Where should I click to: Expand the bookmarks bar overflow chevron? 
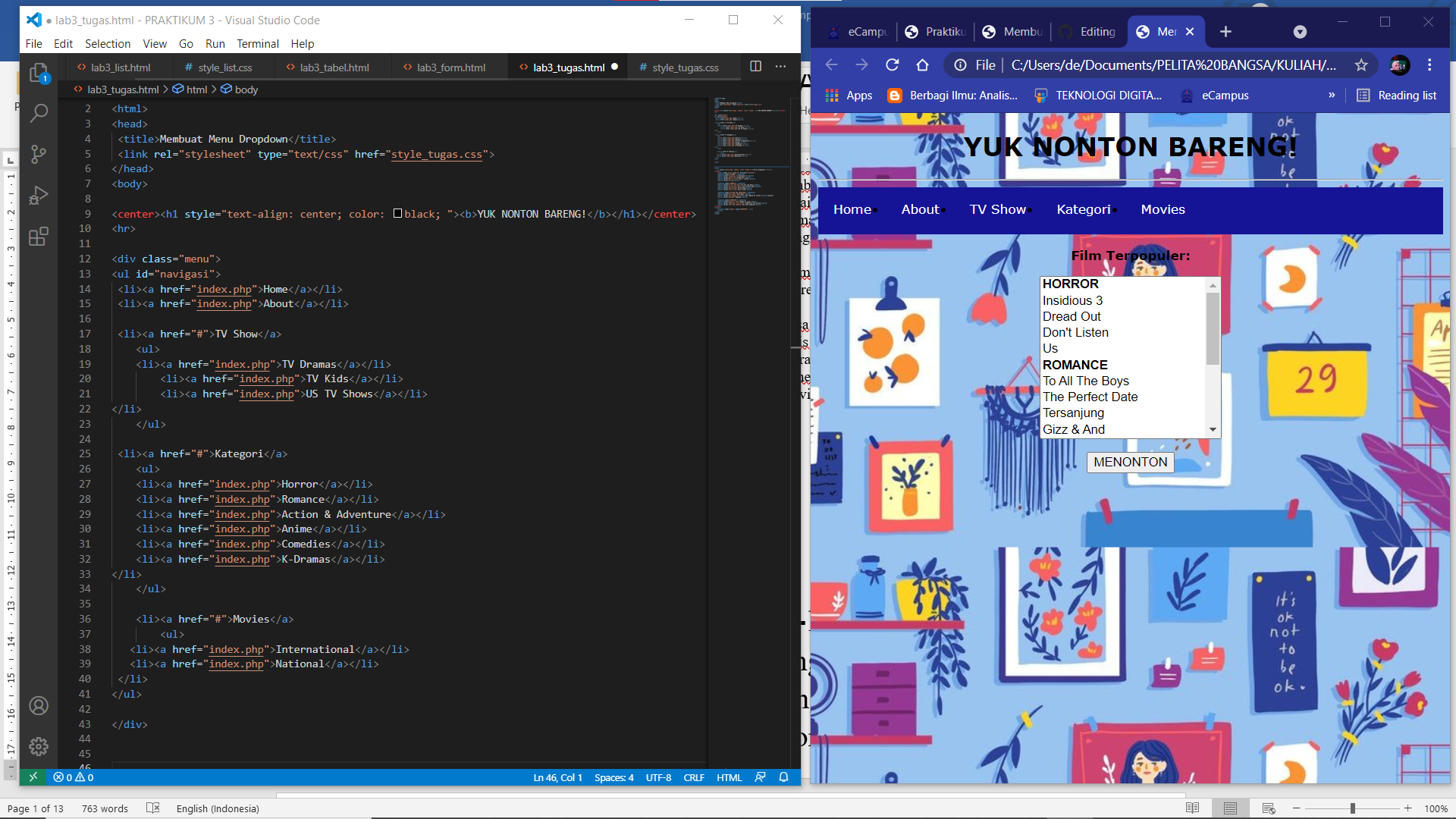tap(1332, 95)
